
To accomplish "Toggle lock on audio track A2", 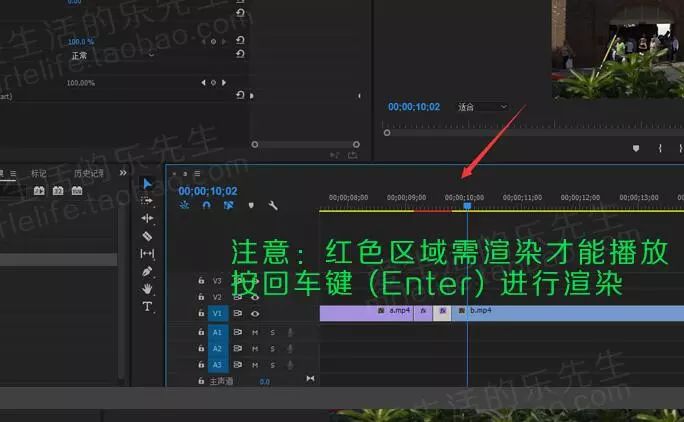I will [201, 348].
